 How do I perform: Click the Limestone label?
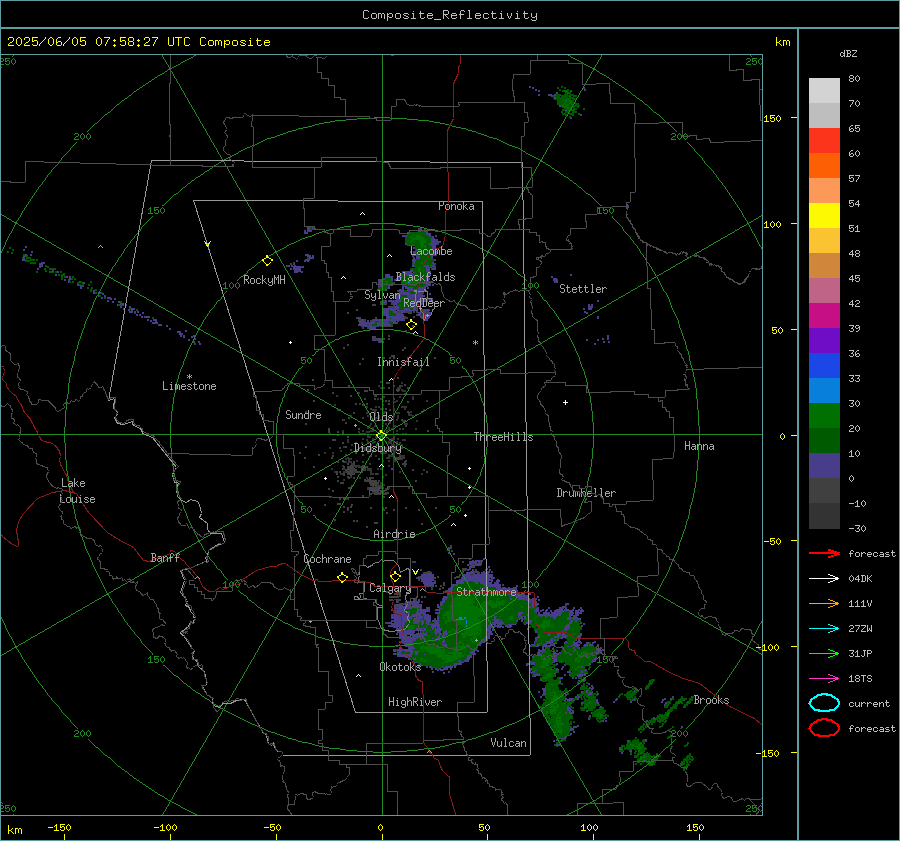click(189, 386)
